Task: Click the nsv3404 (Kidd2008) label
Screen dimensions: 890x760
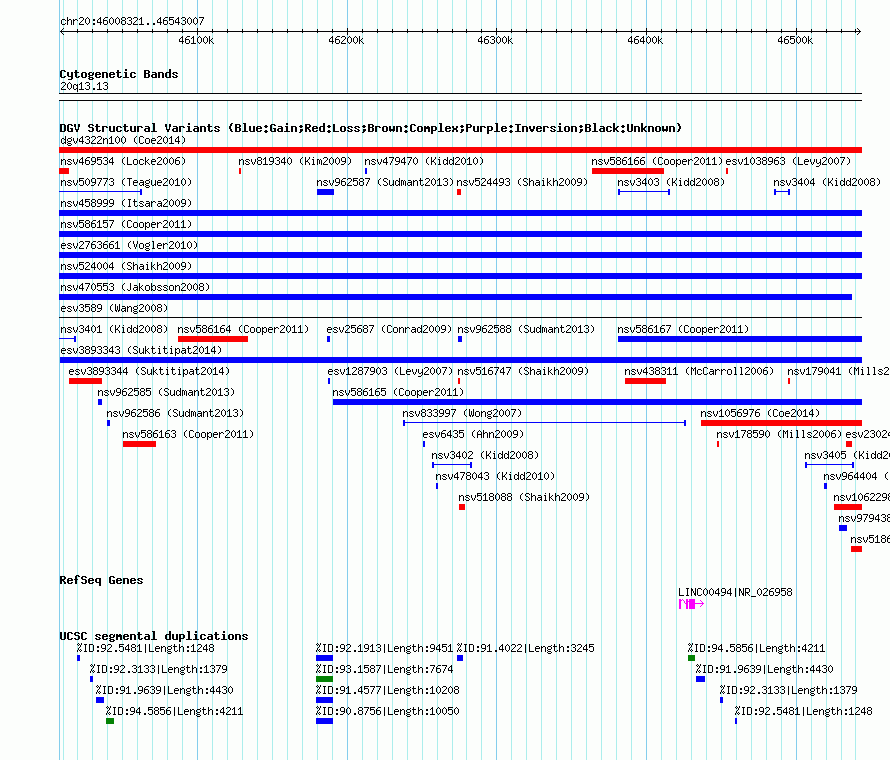Action: point(827,182)
